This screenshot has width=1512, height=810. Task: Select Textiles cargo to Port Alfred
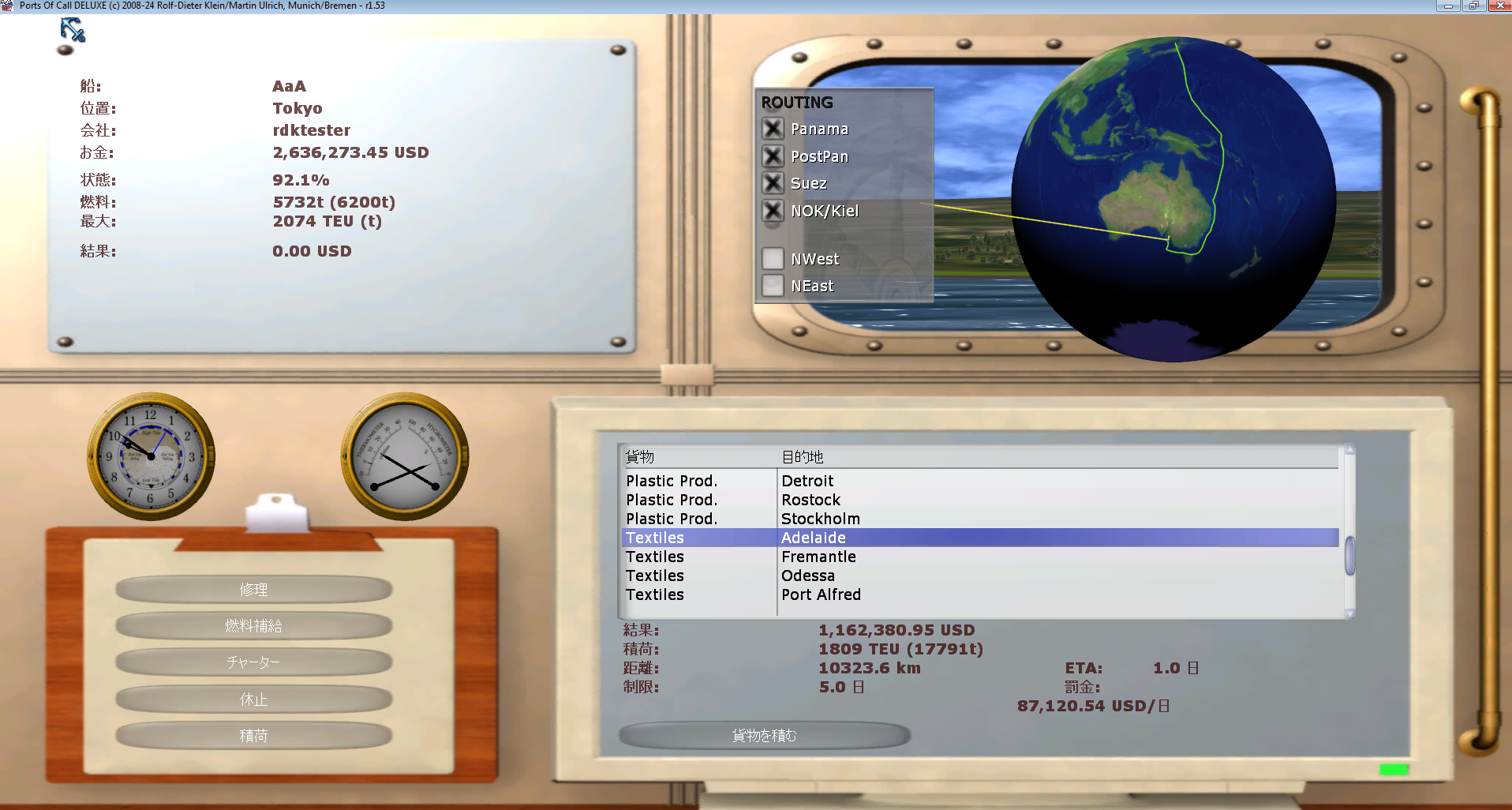[980, 594]
